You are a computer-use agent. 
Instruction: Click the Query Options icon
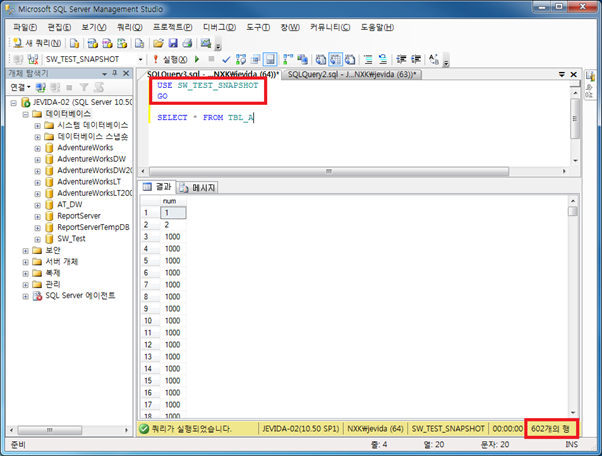pos(255,59)
